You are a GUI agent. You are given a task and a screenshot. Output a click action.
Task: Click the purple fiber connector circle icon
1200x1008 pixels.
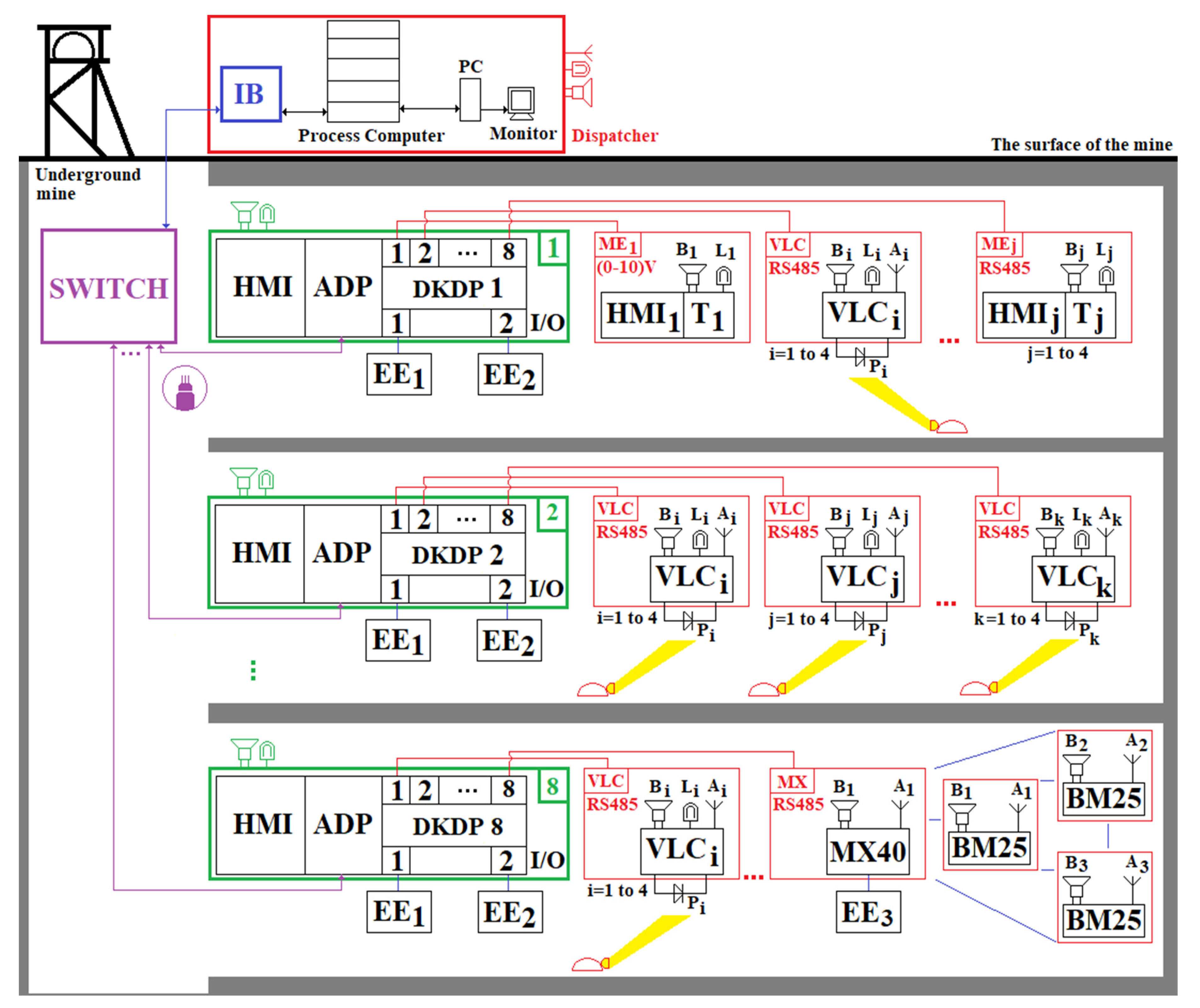185,389
